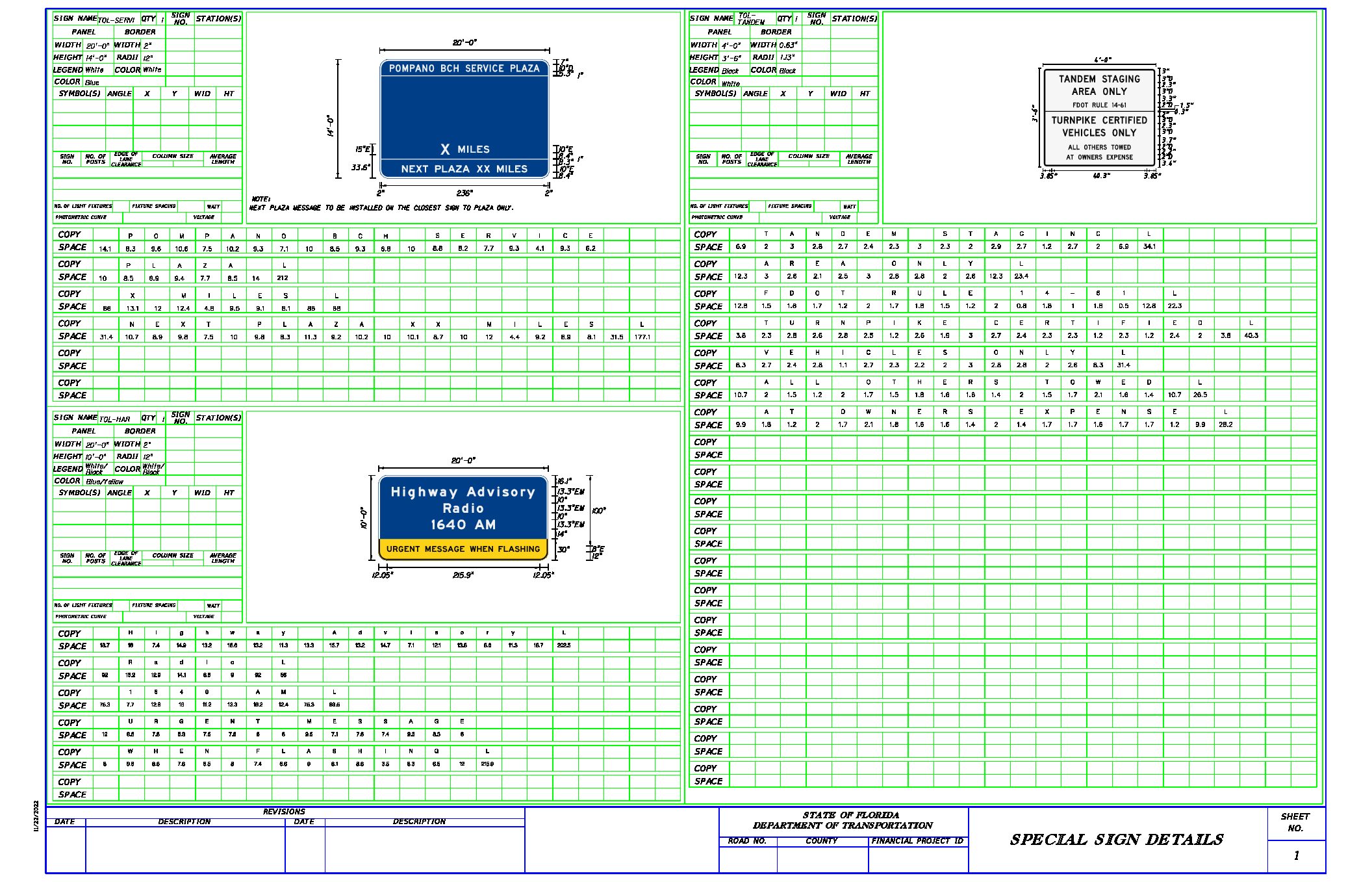This screenshot has height=882, width=1372.
Task: Click the yellow URGENT MESSAGE WHEN FLASHING band
Action: pos(463,549)
